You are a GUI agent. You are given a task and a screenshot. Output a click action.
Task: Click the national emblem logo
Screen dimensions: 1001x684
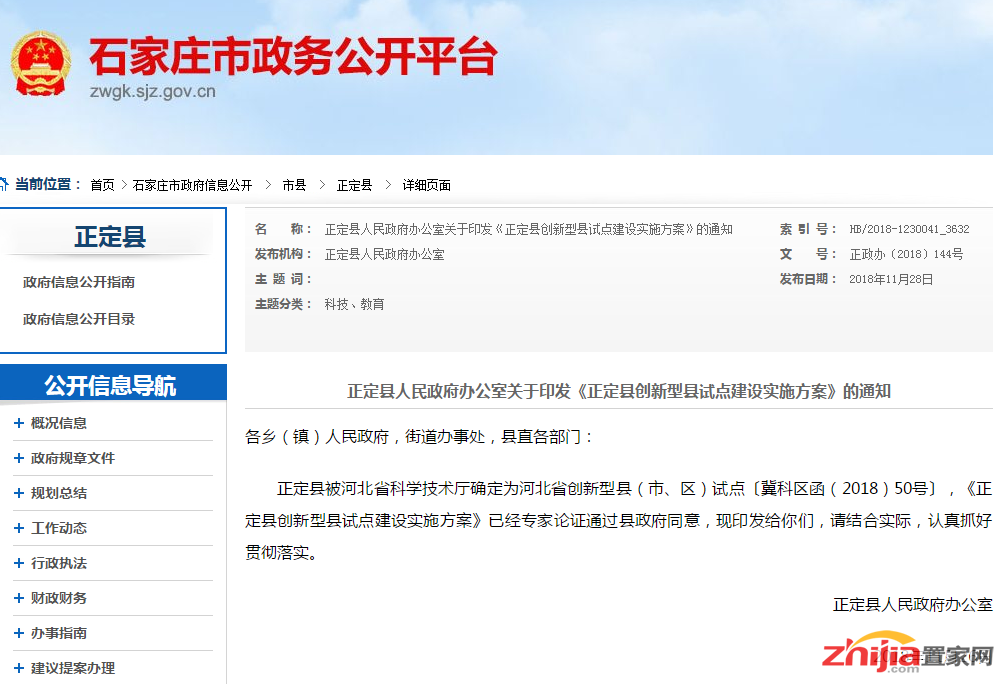pyautogui.click(x=40, y=64)
